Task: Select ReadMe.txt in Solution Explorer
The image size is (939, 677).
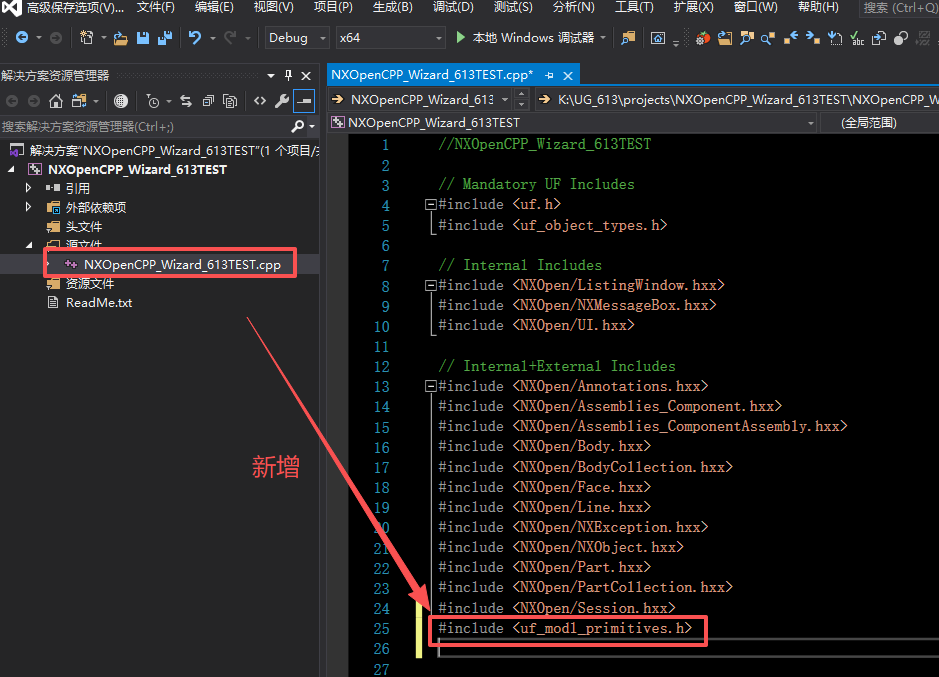Action: [x=99, y=303]
